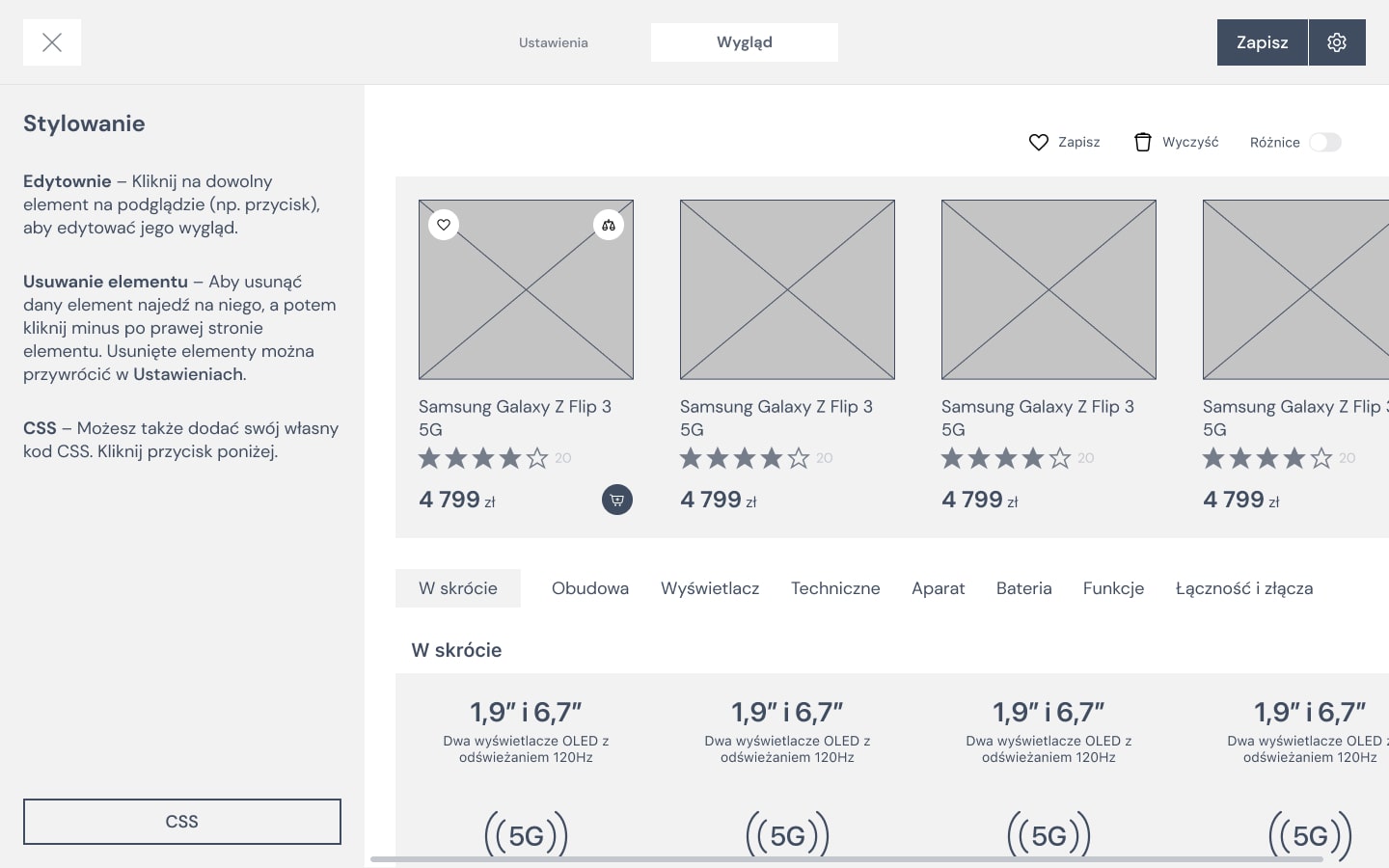The height and width of the screenshot is (868, 1389).
Task: Click the 5G icon in the first column
Action: [526, 834]
